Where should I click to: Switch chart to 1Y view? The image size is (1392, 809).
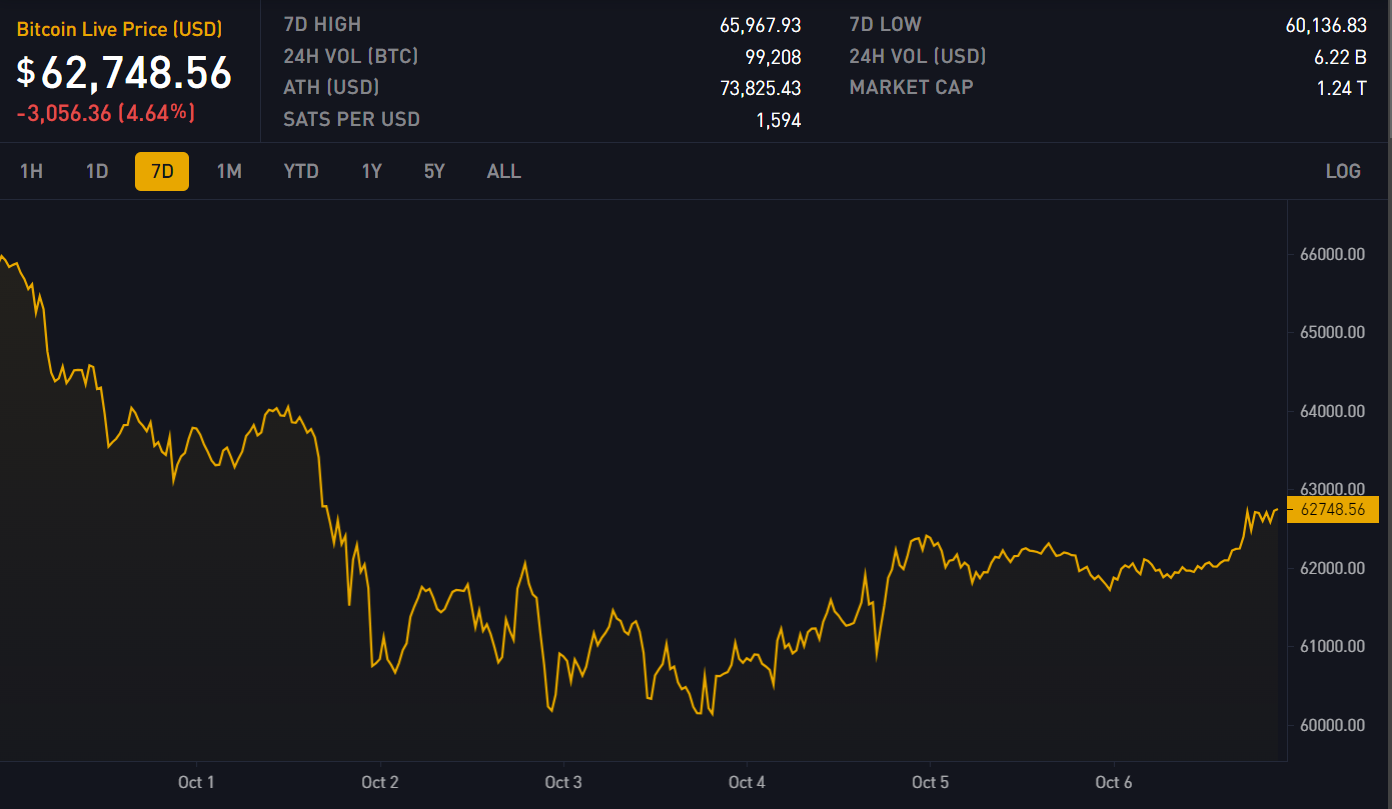(x=372, y=171)
